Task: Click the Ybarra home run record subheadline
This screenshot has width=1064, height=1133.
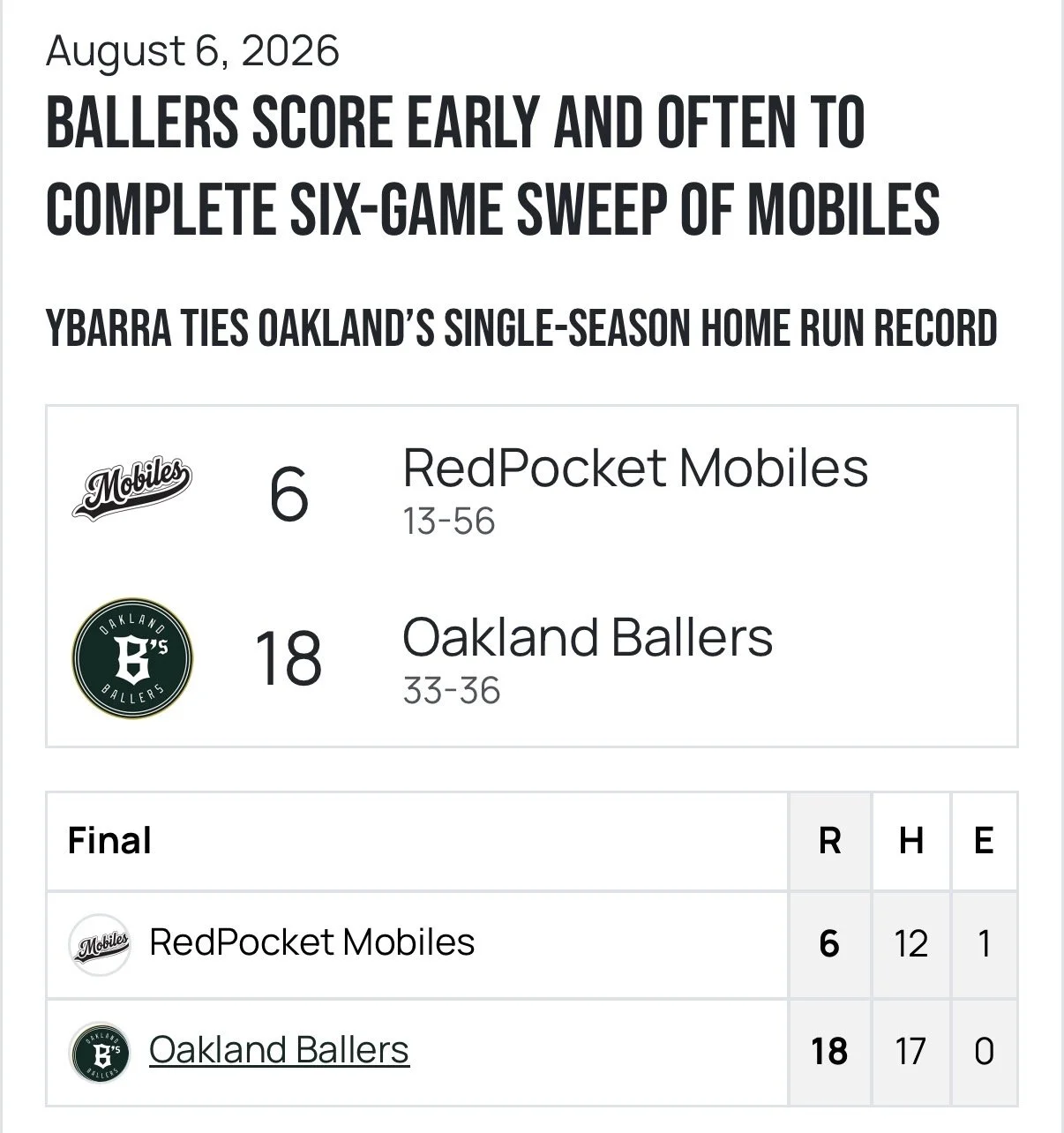Action: point(521,328)
